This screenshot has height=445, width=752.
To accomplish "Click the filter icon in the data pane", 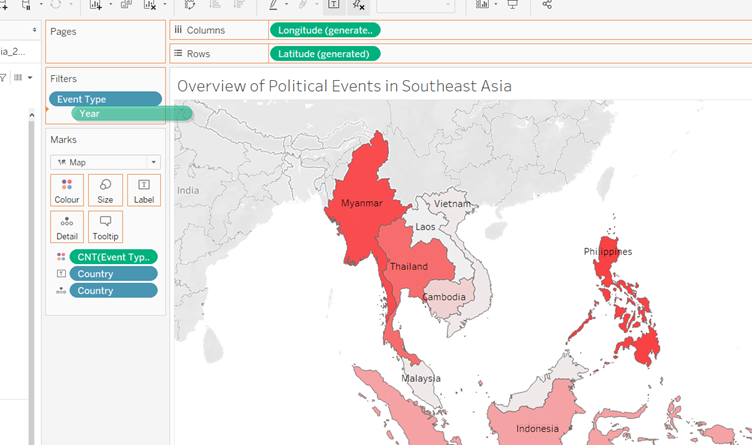I will pos(3,77).
